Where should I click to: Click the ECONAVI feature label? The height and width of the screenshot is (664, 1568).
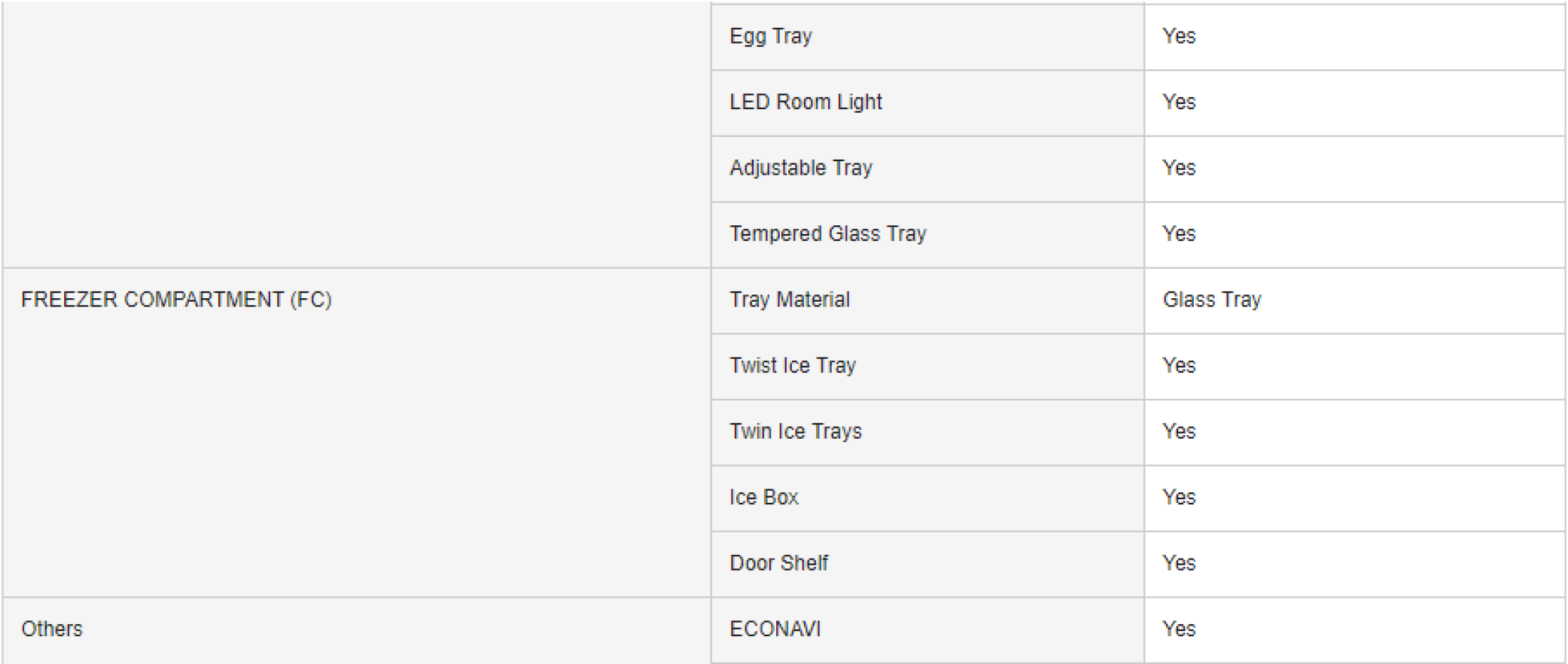click(x=775, y=629)
